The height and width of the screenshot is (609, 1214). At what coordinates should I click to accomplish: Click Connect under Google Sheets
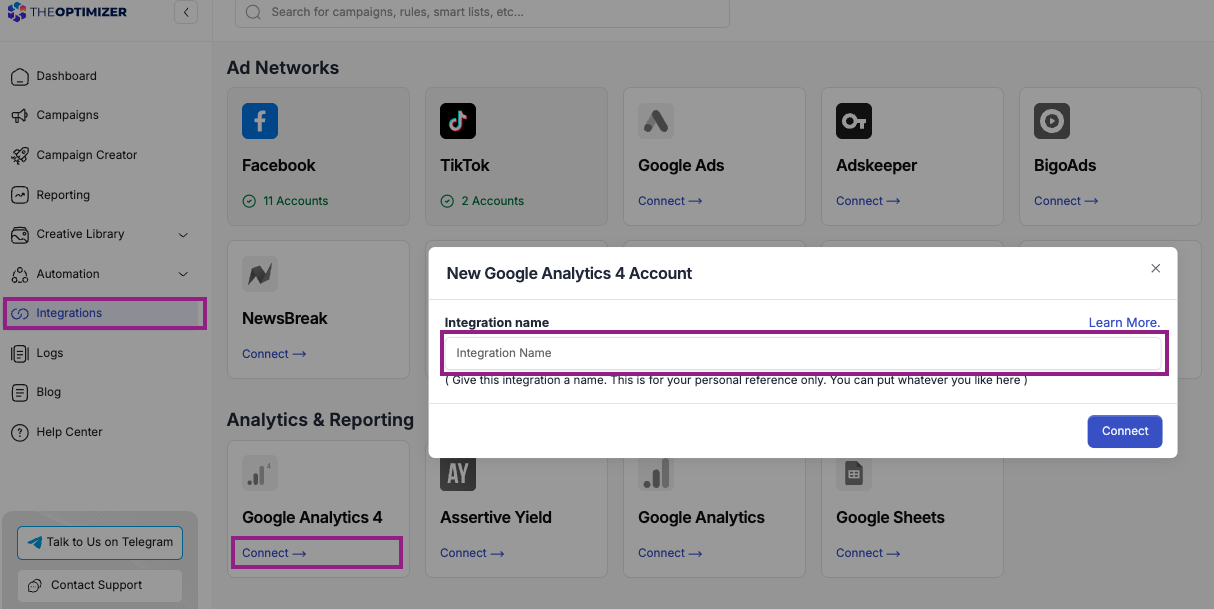coord(868,553)
